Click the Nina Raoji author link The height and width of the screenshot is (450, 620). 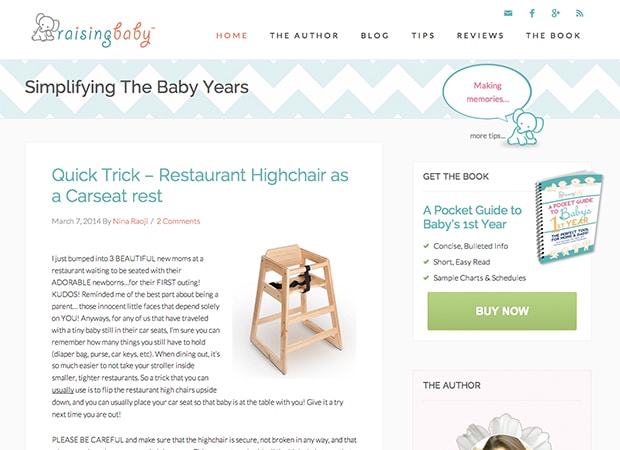130,221
